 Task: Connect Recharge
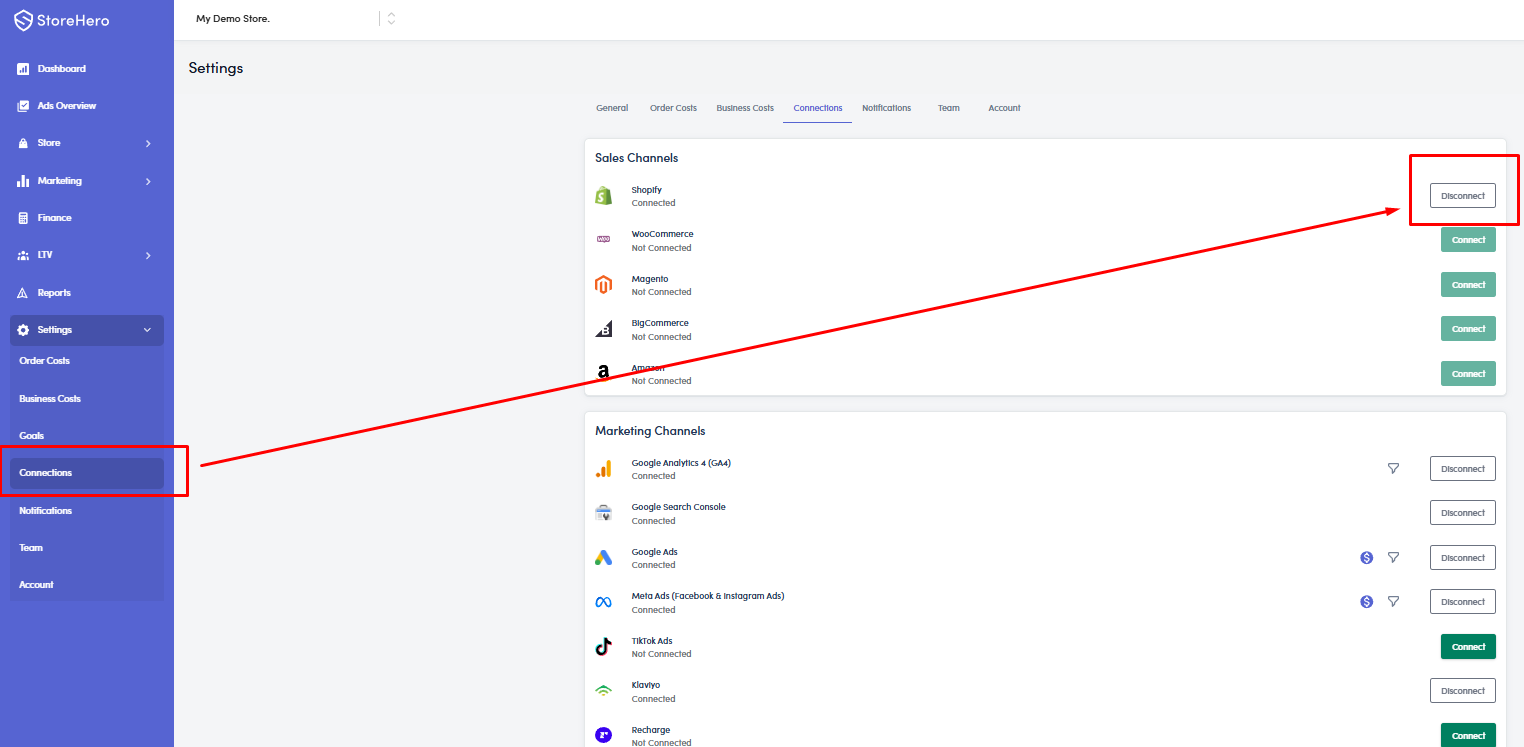pyautogui.click(x=1468, y=735)
